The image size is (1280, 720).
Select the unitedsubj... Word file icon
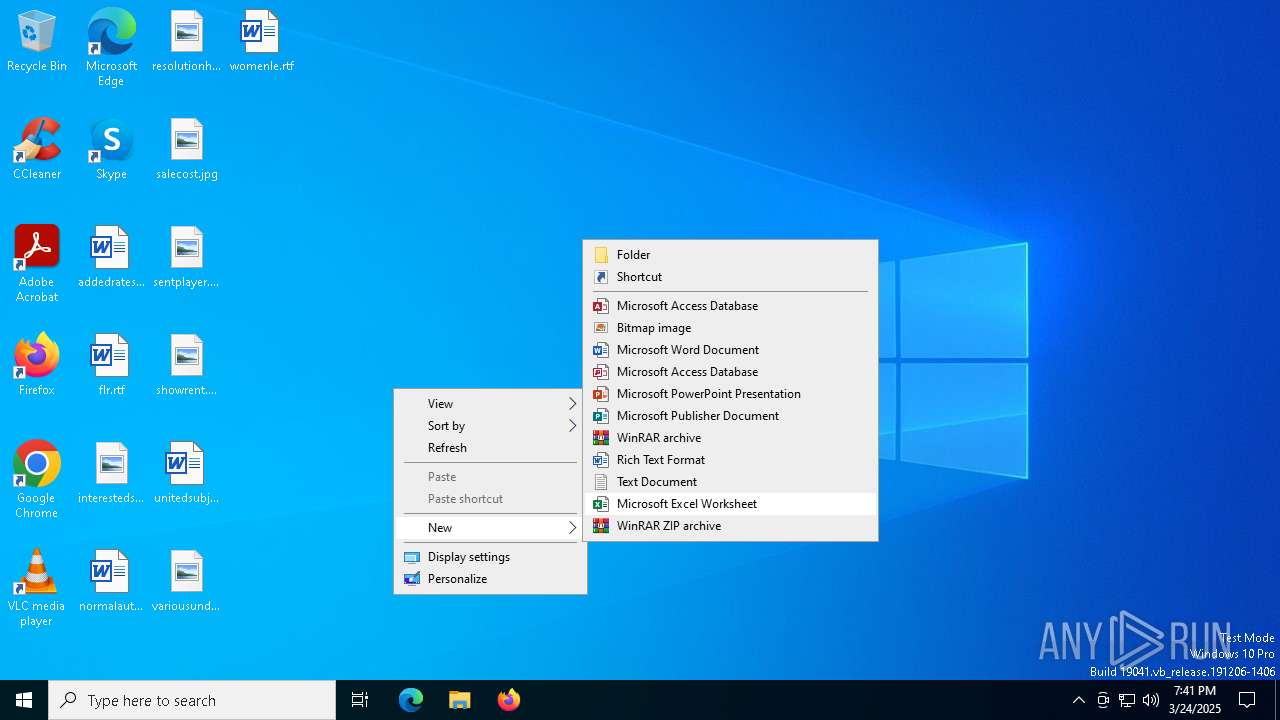tap(186, 474)
